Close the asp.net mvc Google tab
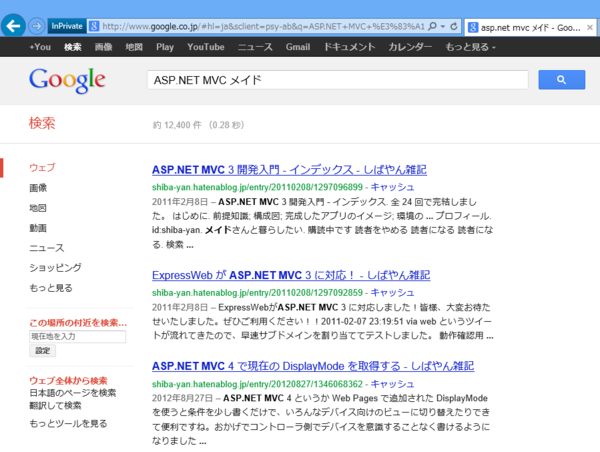The height and width of the screenshot is (452, 600). pyautogui.click(x=590, y=27)
